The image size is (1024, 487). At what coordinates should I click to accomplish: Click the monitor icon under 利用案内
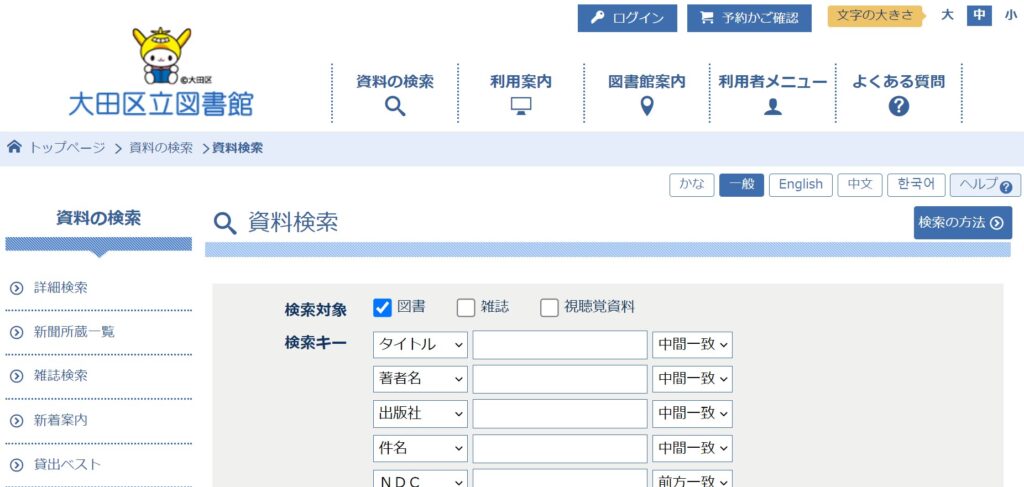[520, 106]
